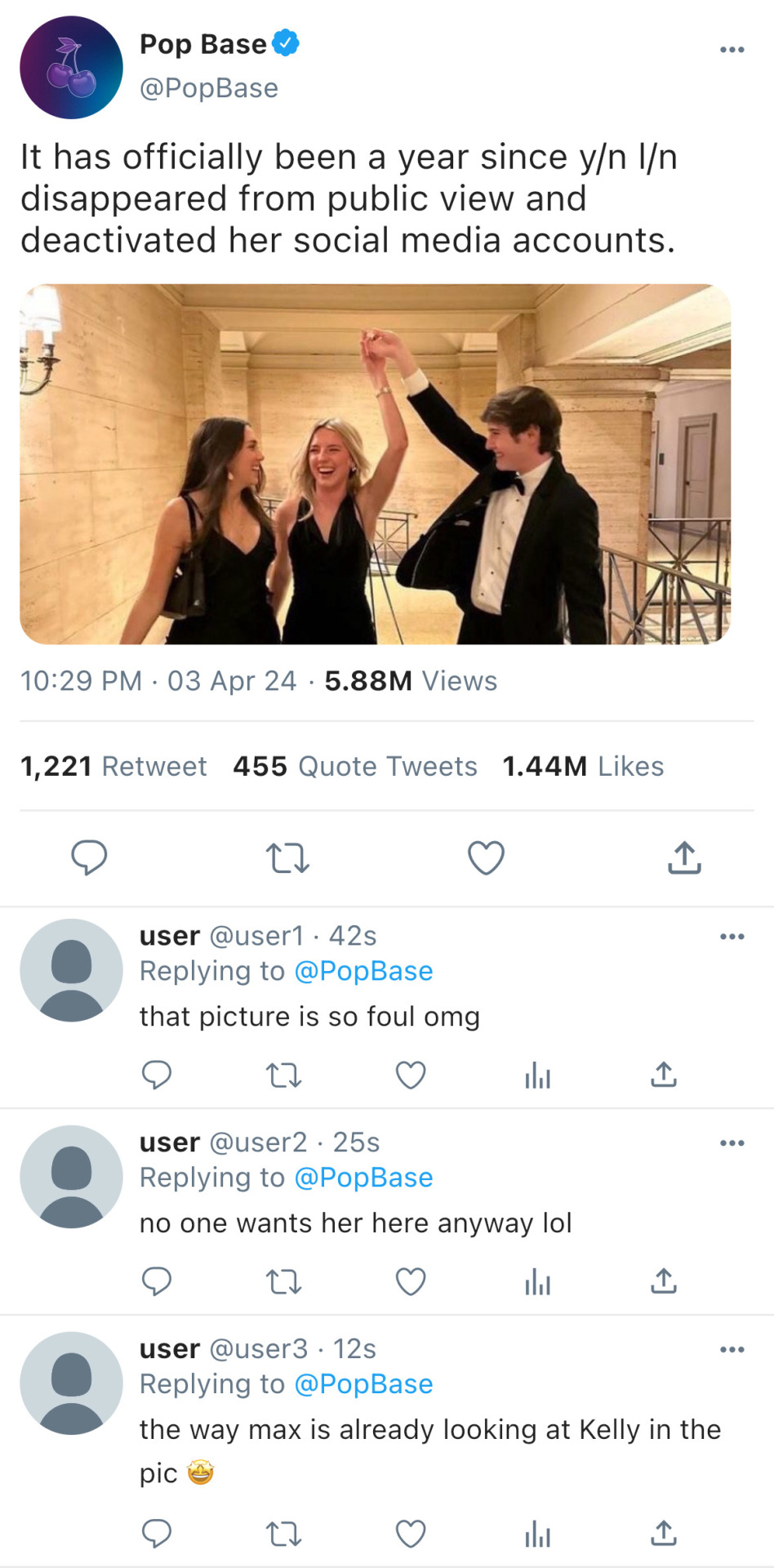Screen dimensions: 774x1568
Task: View the 1.44M Likes list
Action: coord(583,767)
